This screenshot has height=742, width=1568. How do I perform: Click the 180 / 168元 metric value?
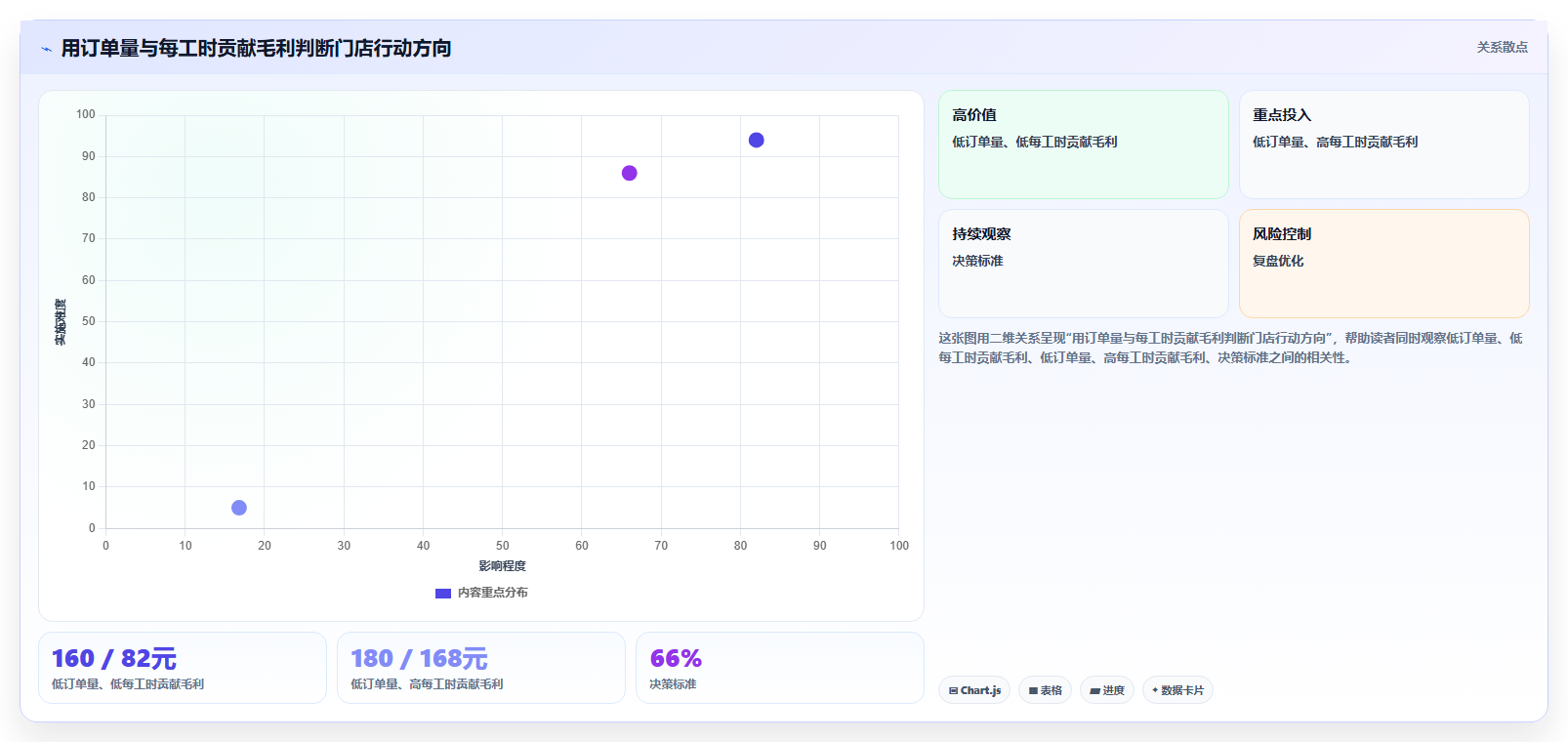pyautogui.click(x=419, y=659)
